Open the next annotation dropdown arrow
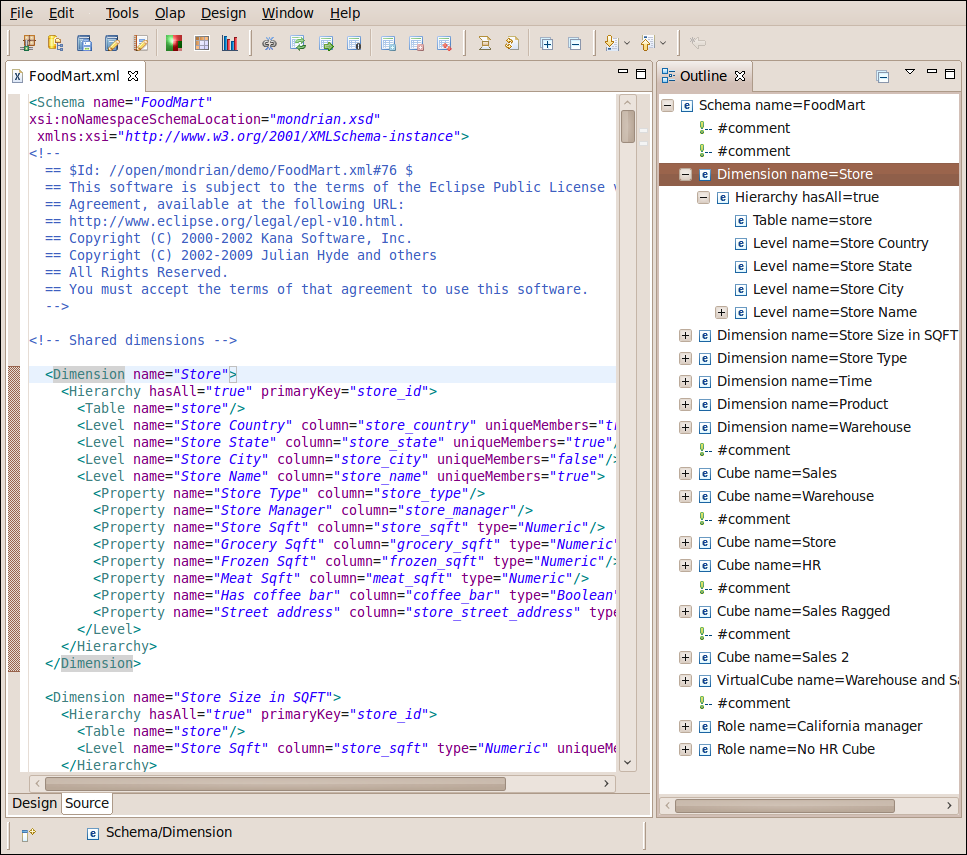This screenshot has width=967, height=855. pyautogui.click(x=627, y=44)
